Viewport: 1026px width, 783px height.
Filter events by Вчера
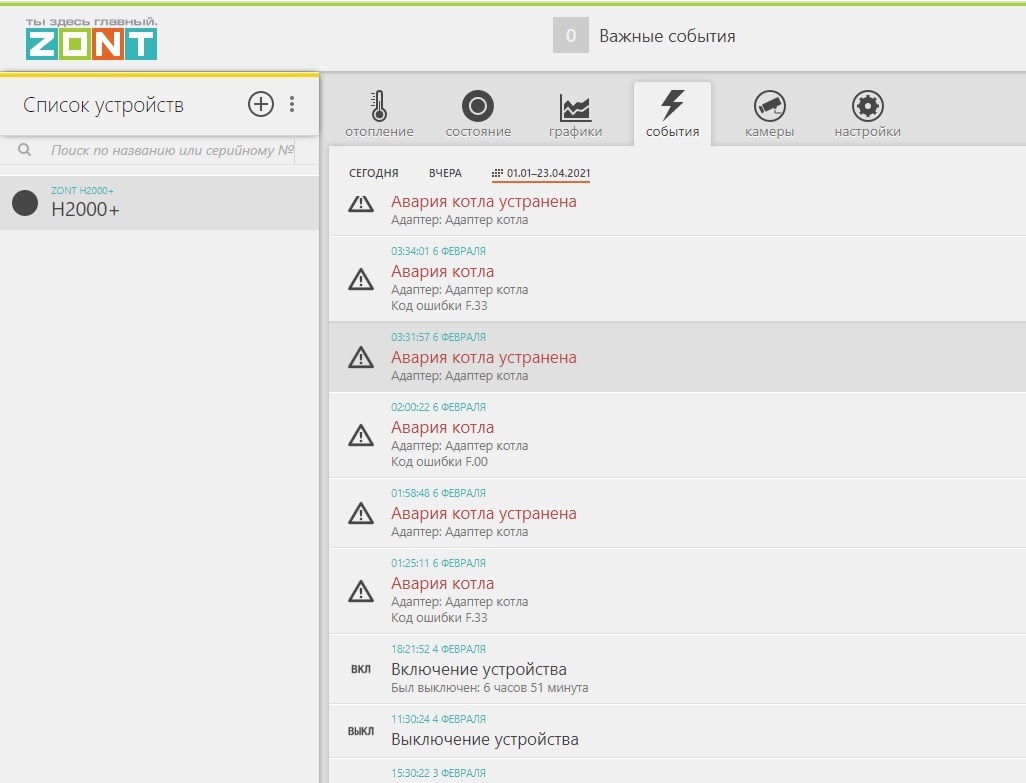(445, 173)
